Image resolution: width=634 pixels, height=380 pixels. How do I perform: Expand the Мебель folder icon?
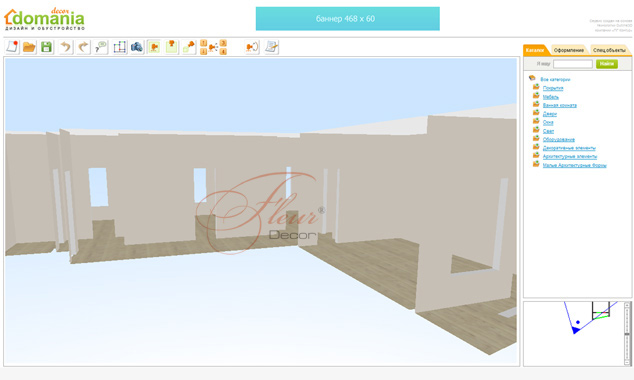pos(536,95)
